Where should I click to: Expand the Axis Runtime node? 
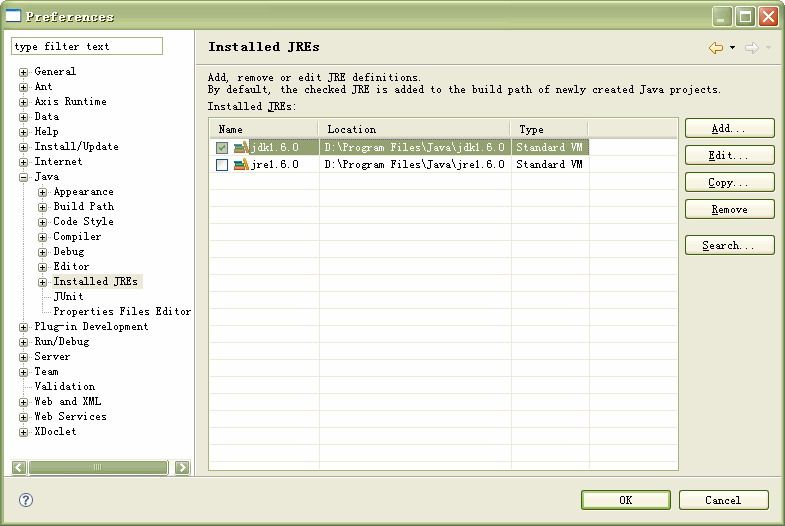pos(24,102)
